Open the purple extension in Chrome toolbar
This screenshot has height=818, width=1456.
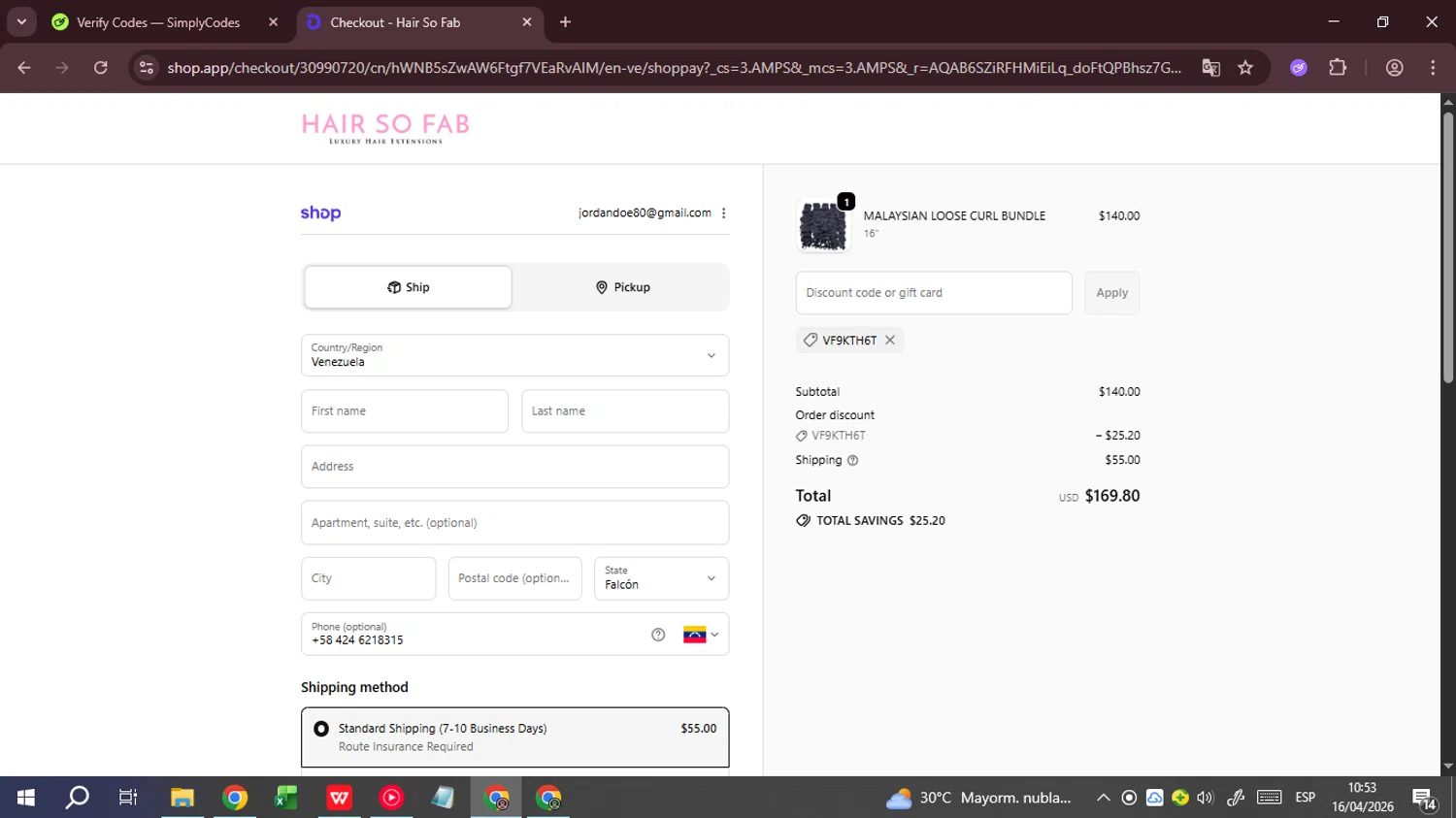(1299, 68)
